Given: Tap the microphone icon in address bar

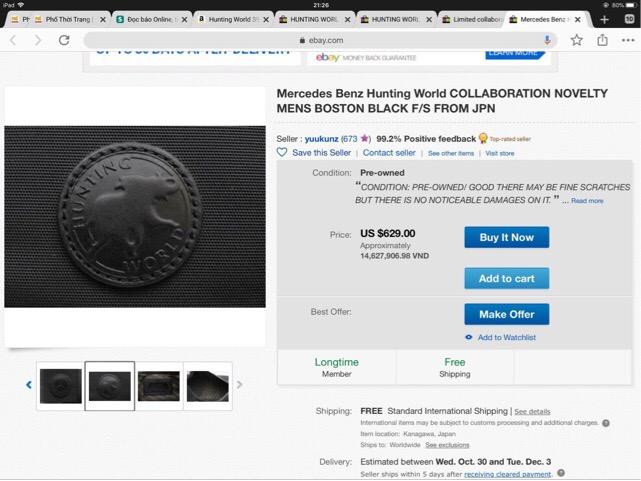Looking at the screenshot, I should point(548,40).
